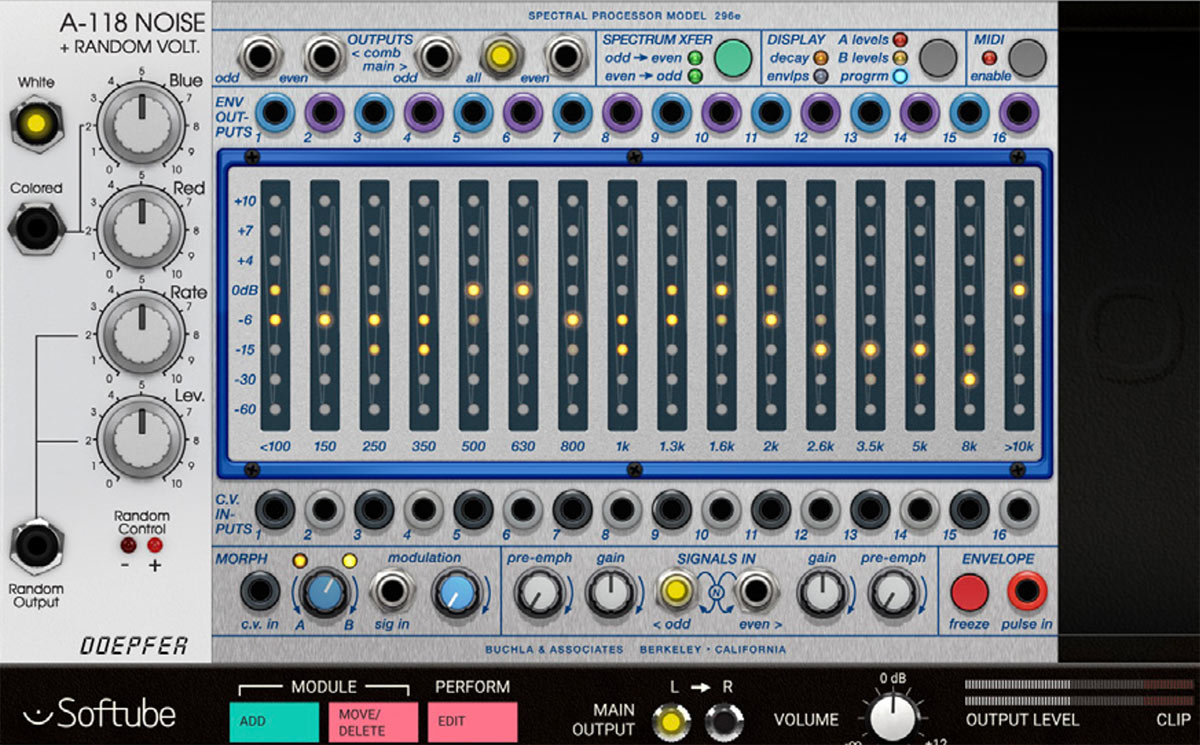Image resolution: width=1200 pixels, height=745 pixels.
Task: Click the Blue noise knob
Action: [142, 123]
